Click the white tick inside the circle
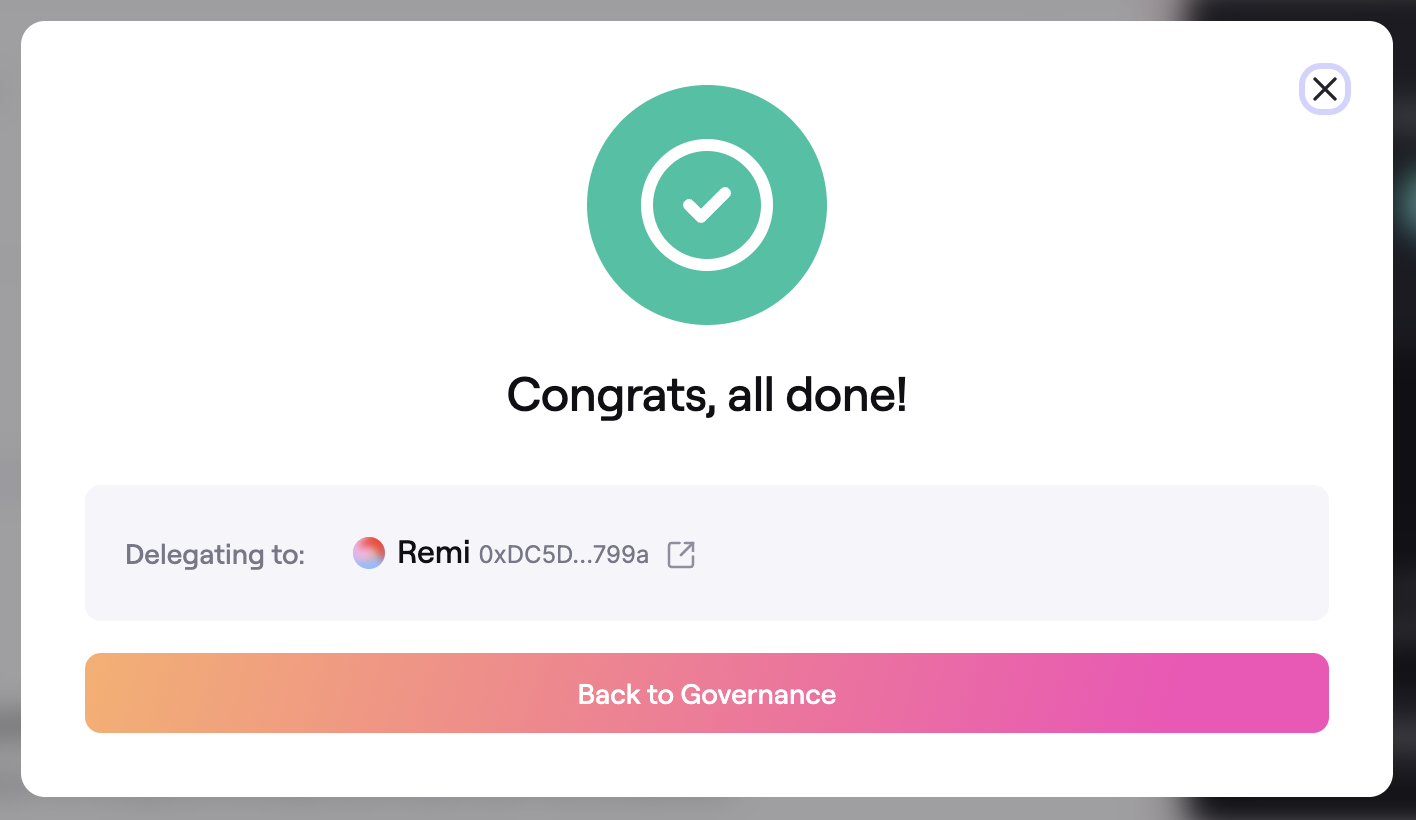Screen dimensions: 1416x820 pyautogui.click(x=706, y=206)
